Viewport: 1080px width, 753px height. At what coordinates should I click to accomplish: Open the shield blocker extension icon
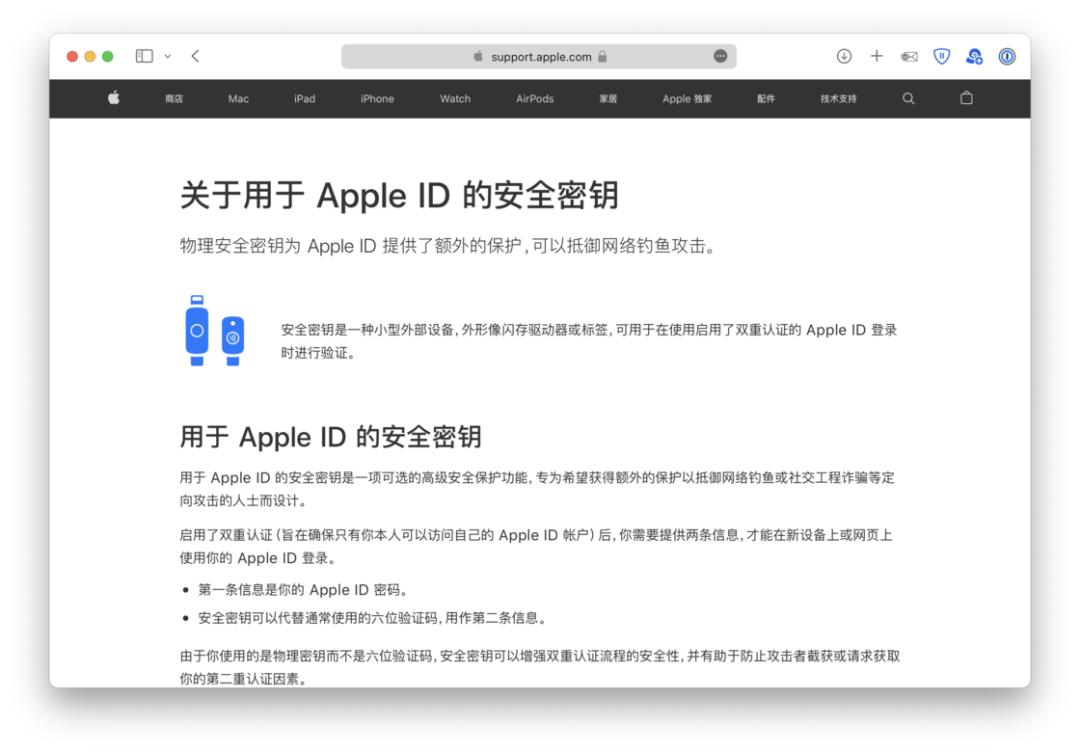(x=942, y=56)
